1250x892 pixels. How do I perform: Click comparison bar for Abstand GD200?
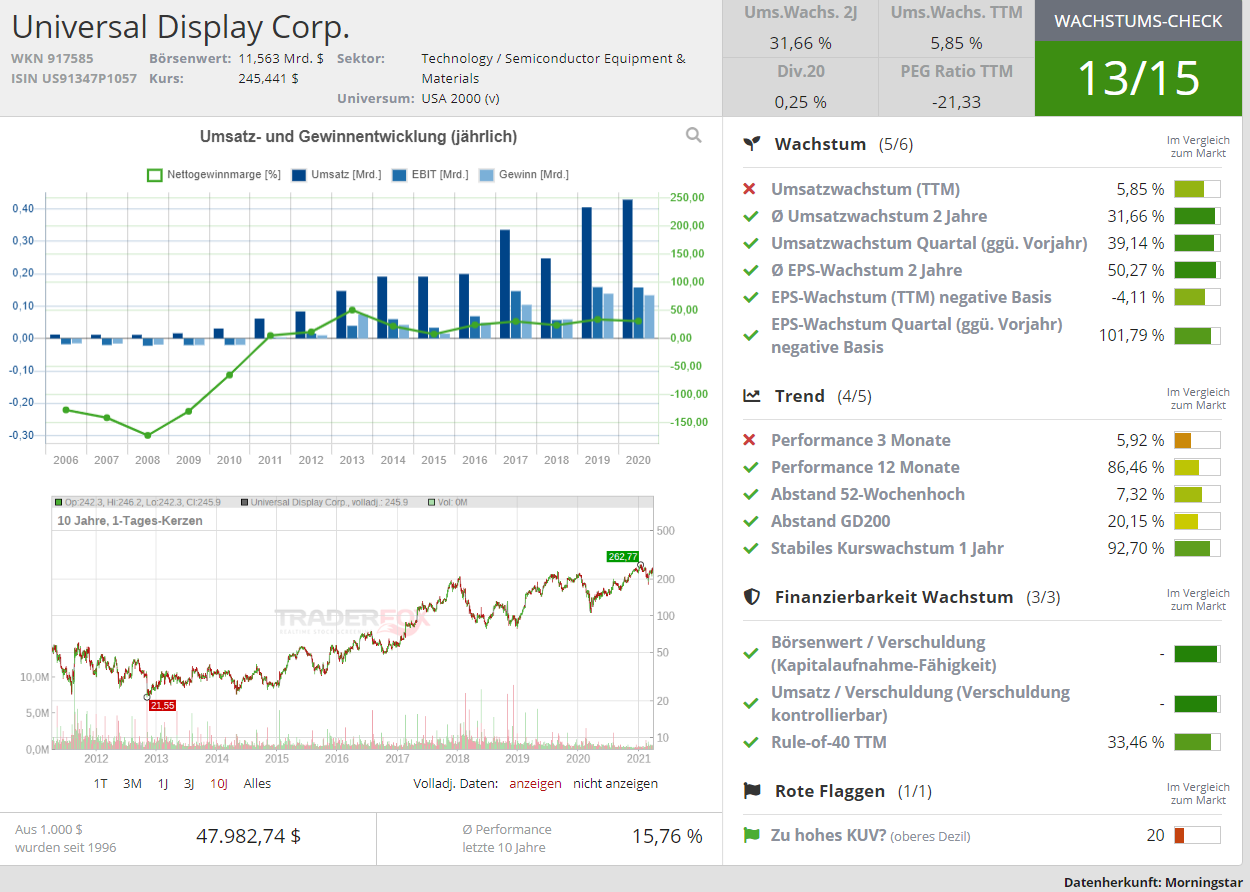coord(1197,521)
